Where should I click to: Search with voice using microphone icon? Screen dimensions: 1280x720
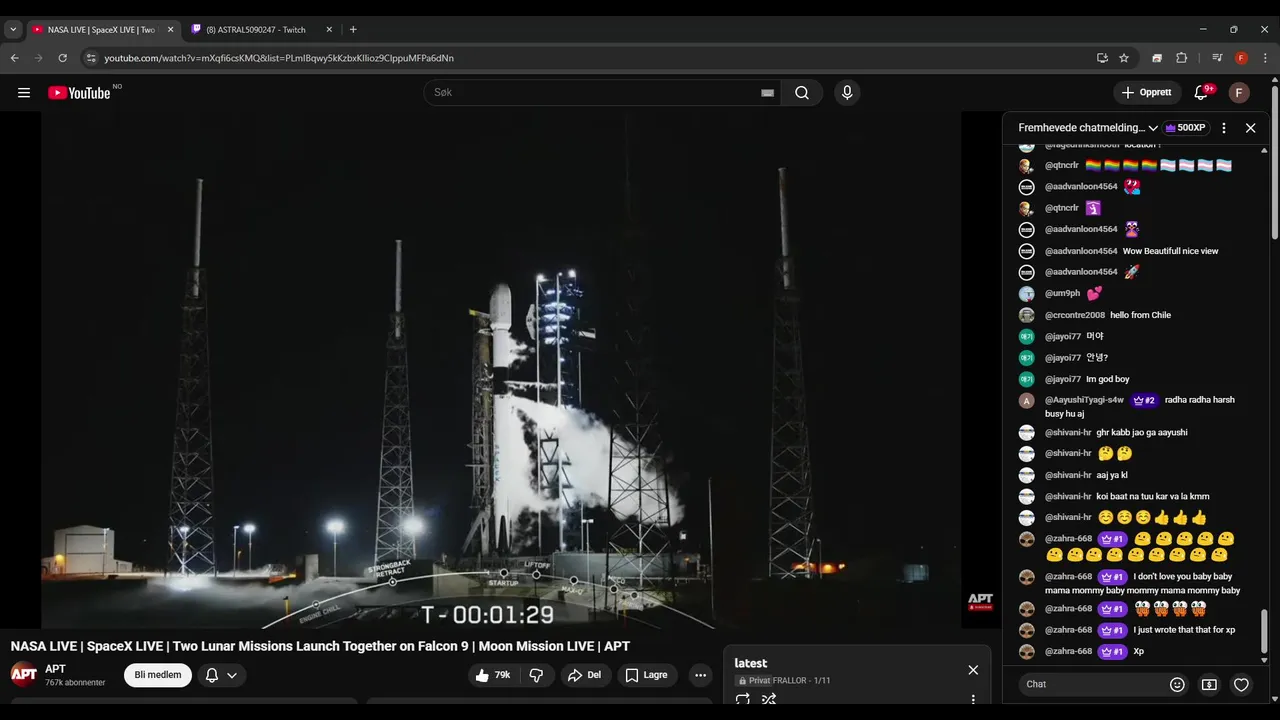(847, 93)
